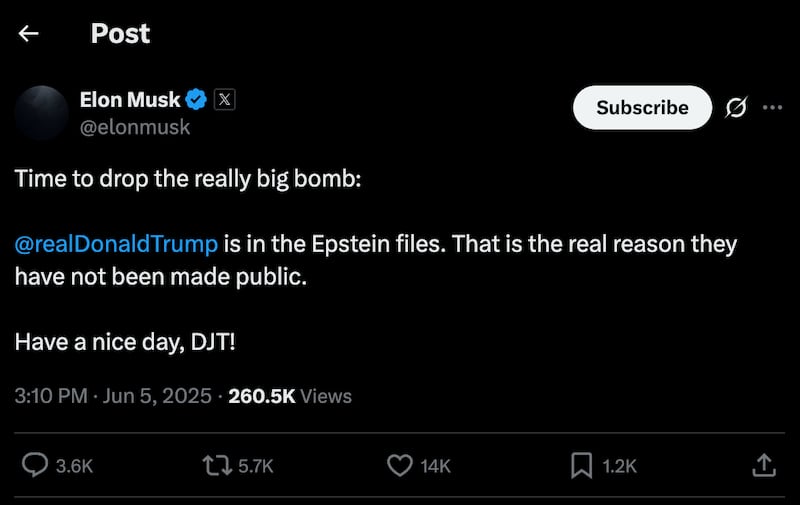Open the share post menu

coord(763,465)
